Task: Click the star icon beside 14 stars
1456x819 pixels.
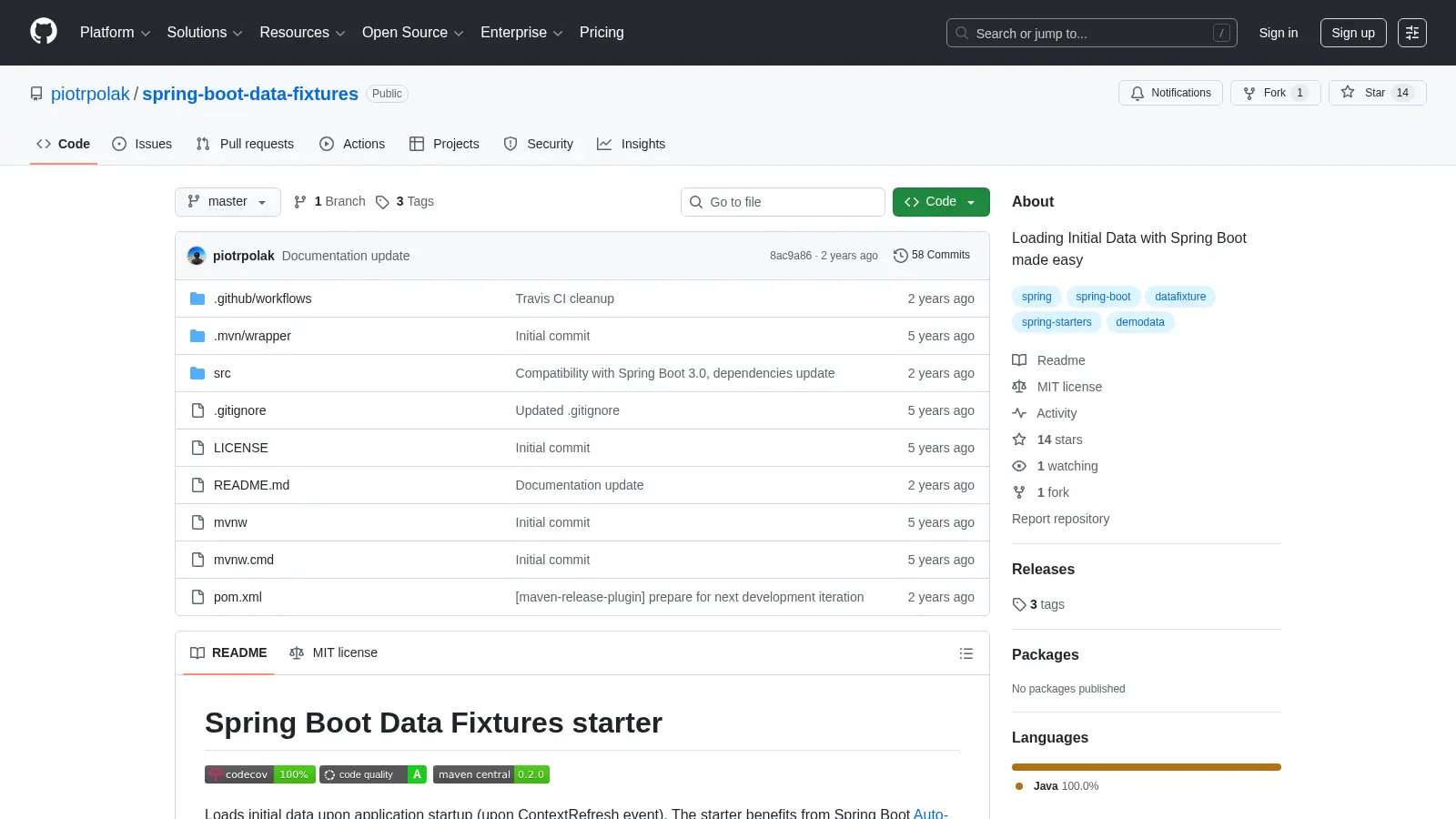Action: 1019,440
